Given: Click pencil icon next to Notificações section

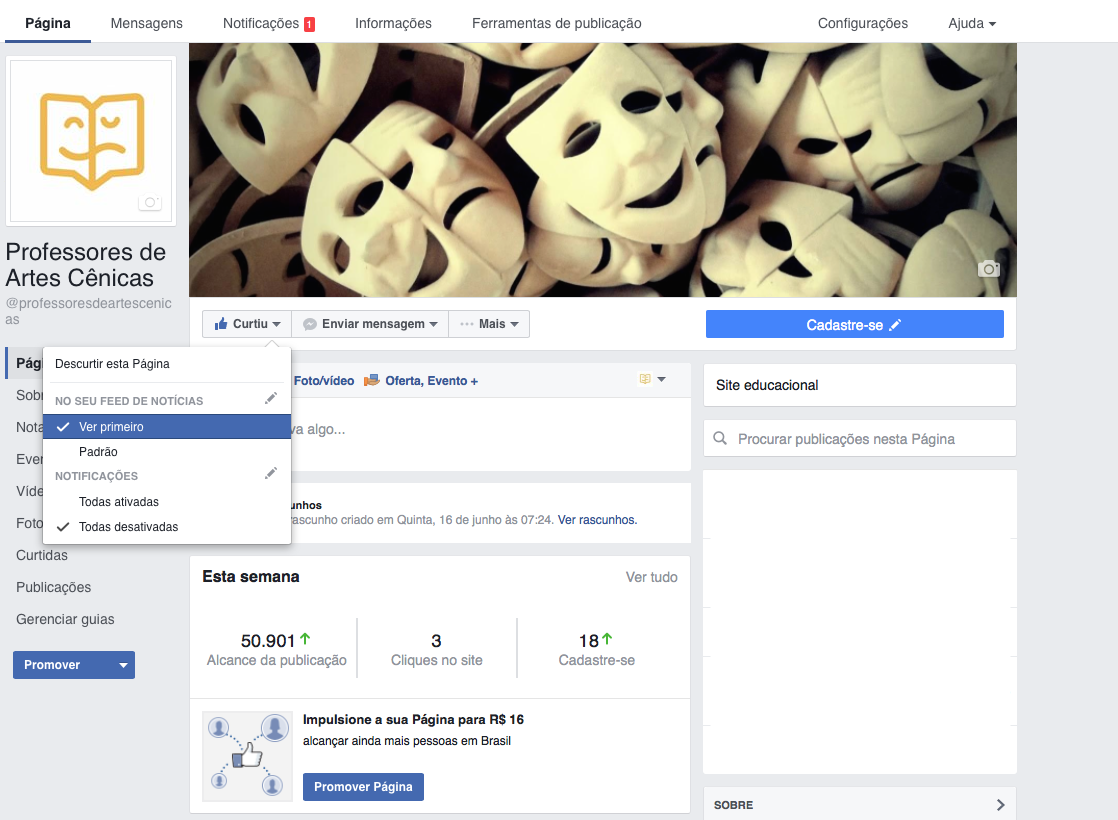Looking at the screenshot, I should coord(270,473).
